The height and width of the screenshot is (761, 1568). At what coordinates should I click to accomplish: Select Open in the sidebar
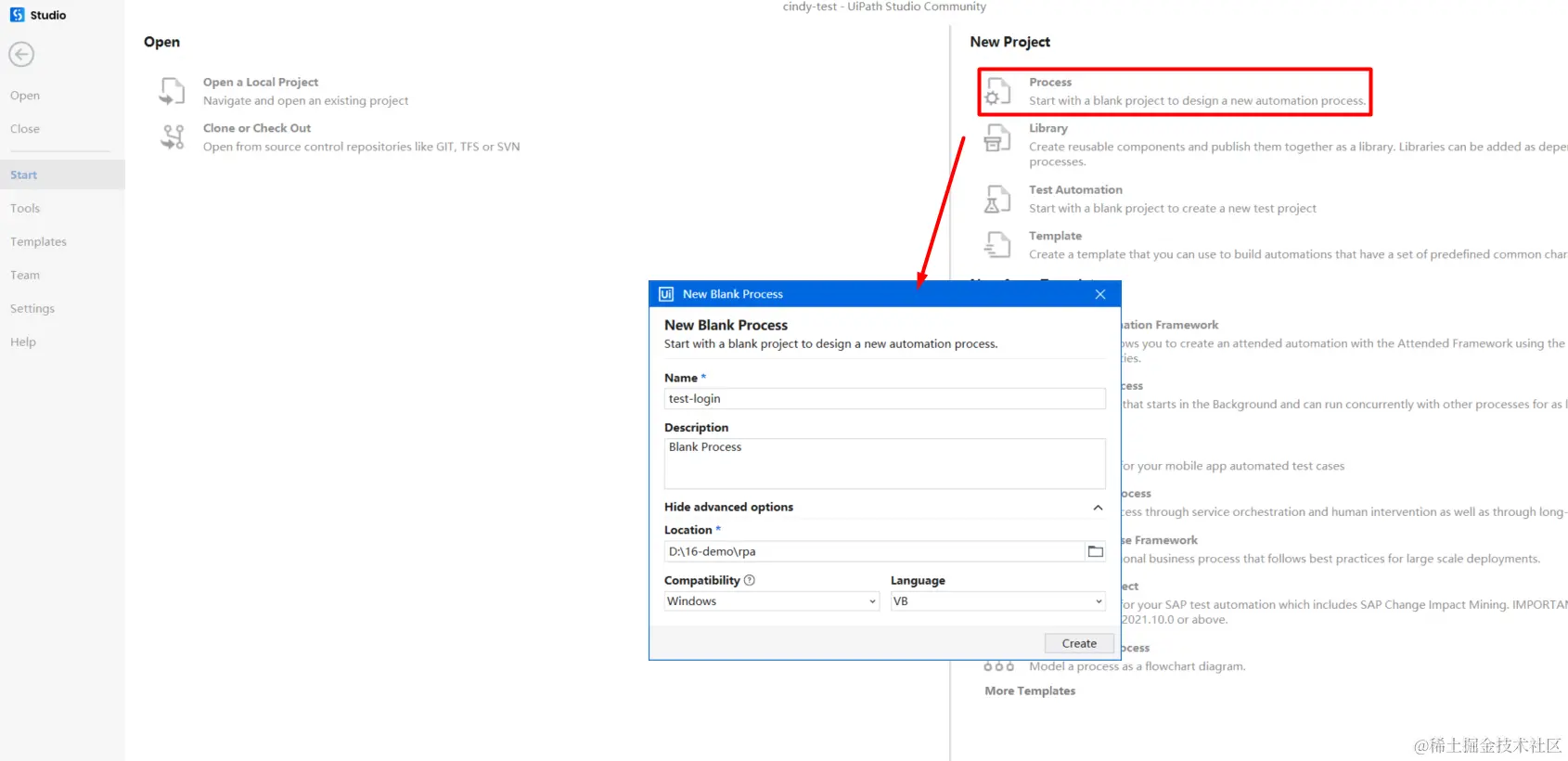pyautogui.click(x=25, y=96)
